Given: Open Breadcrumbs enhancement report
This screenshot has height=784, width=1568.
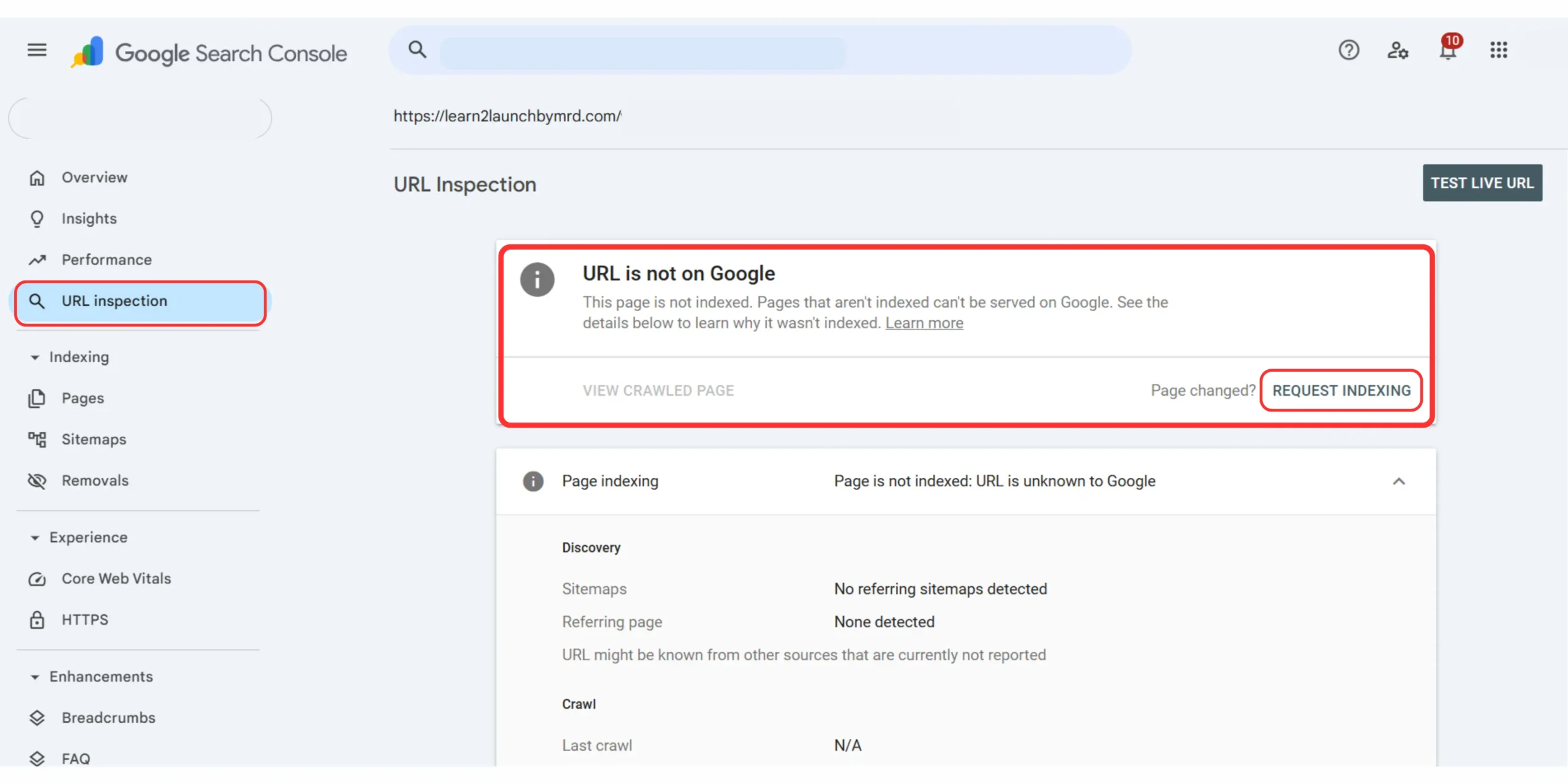Looking at the screenshot, I should pos(141,718).
